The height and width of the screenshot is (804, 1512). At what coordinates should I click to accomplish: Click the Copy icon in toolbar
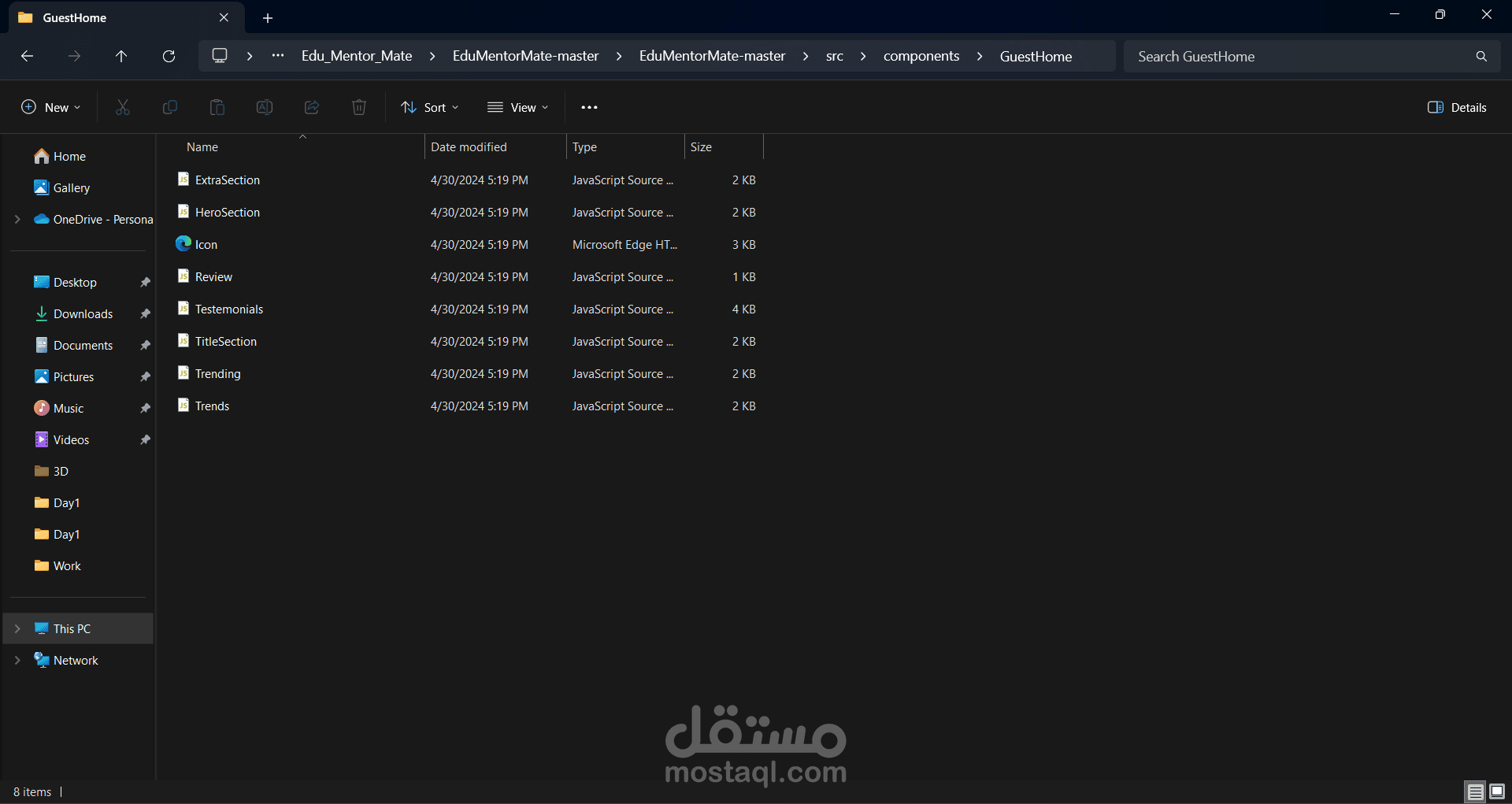pyautogui.click(x=170, y=107)
